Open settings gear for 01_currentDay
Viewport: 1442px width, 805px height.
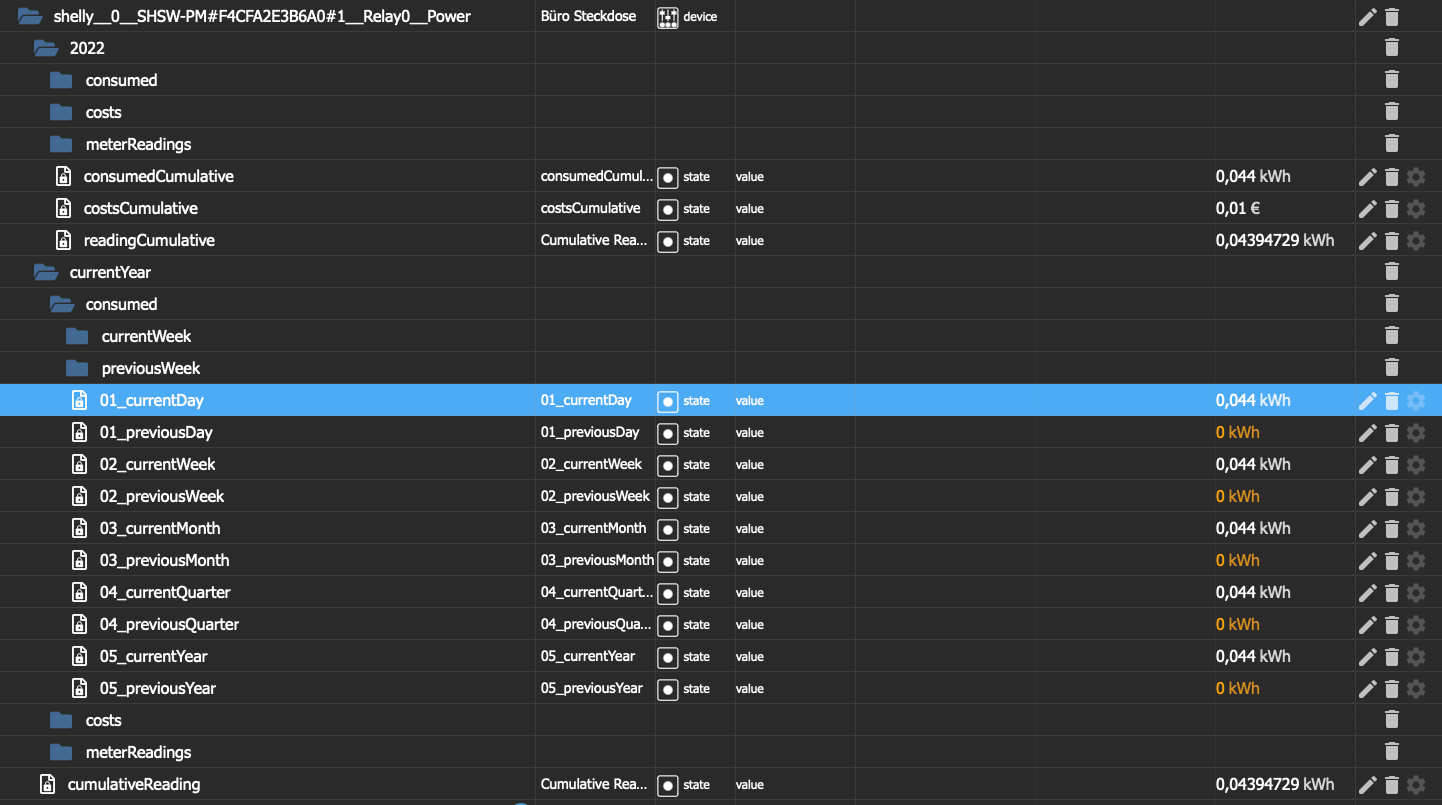[1415, 401]
